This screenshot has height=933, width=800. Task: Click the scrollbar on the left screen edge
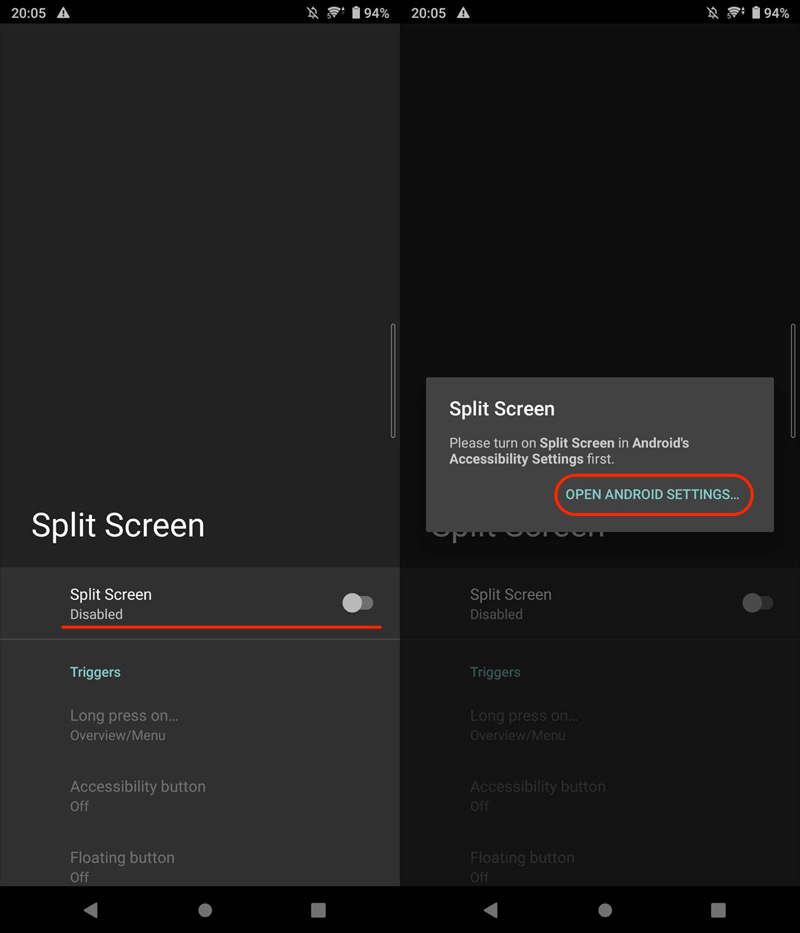(393, 380)
